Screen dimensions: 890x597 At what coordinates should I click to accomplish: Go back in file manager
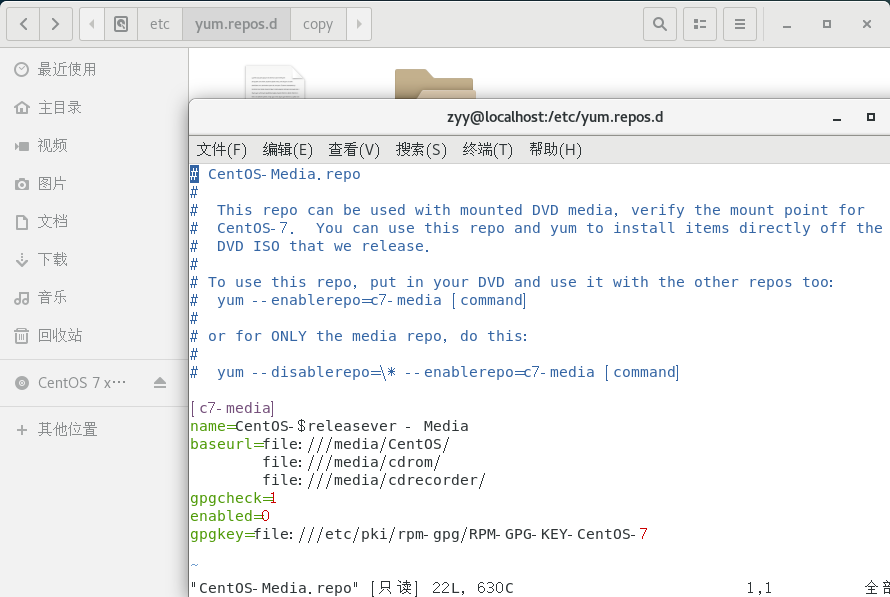(x=23, y=24)
